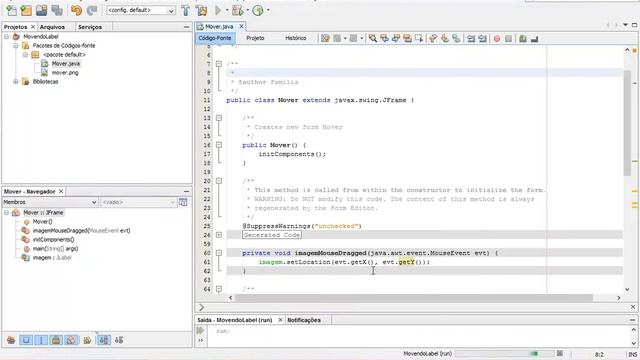Click the Find Selection magnifier icon in editor toolbar
Viewport: 640px width, 360px height.
[373, 38]
